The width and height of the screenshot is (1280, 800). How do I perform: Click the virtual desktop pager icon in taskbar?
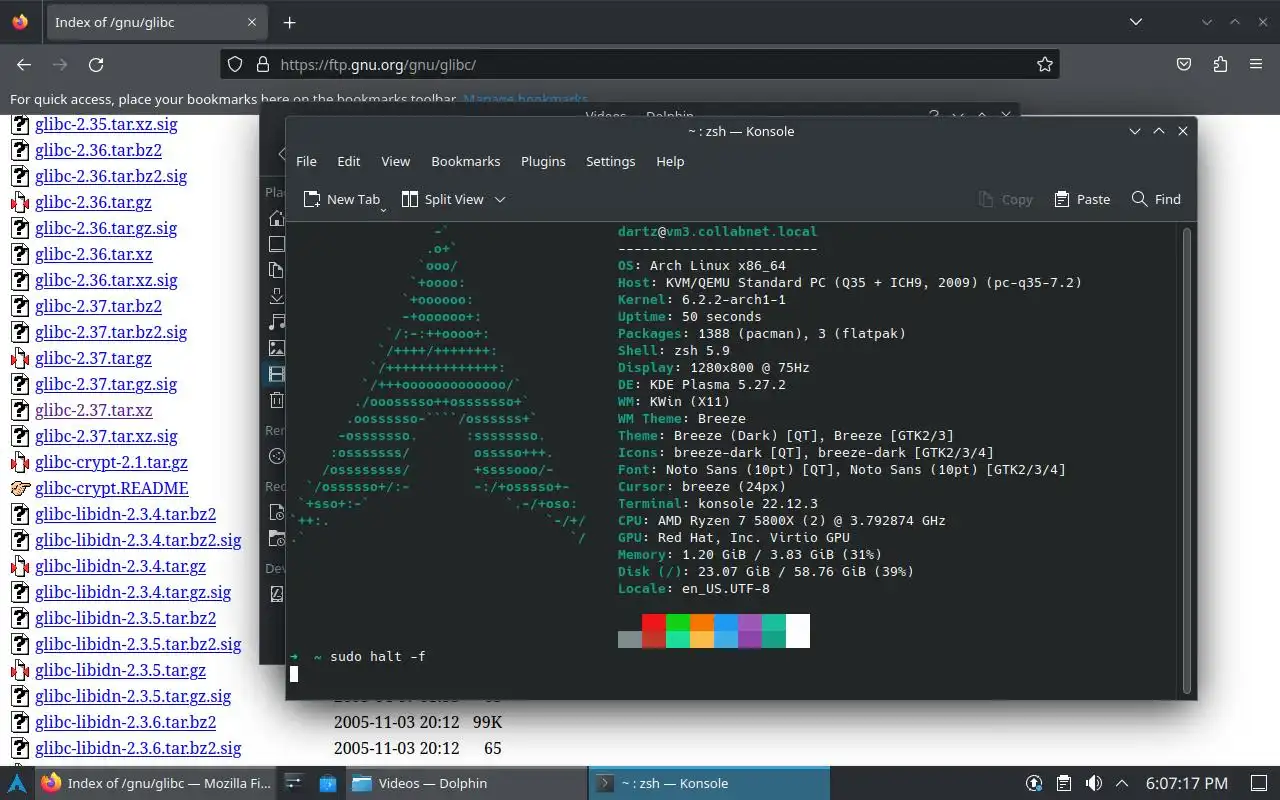(x=293, y=783)
